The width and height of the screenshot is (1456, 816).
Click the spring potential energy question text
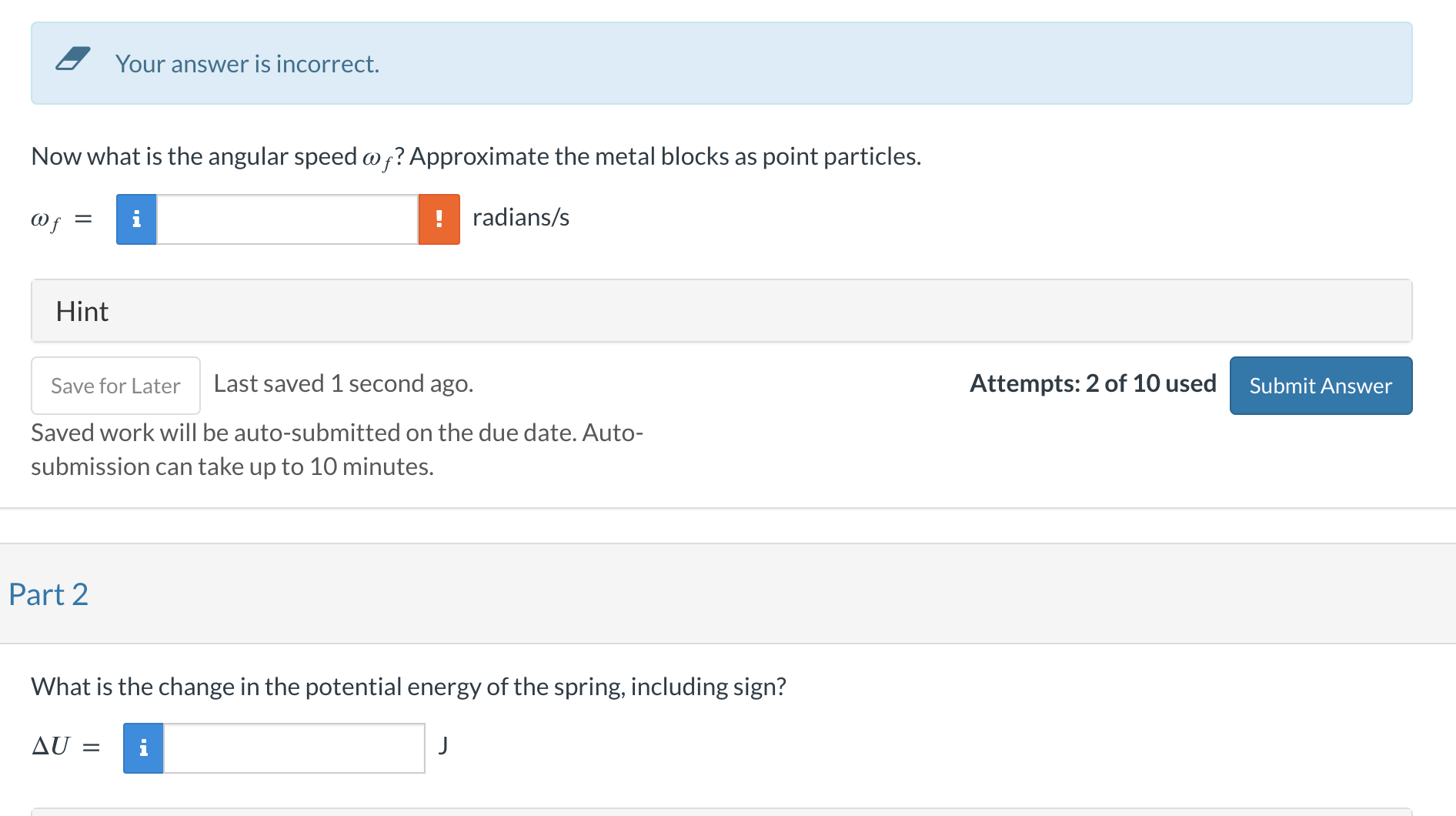[x=408, y=687]
